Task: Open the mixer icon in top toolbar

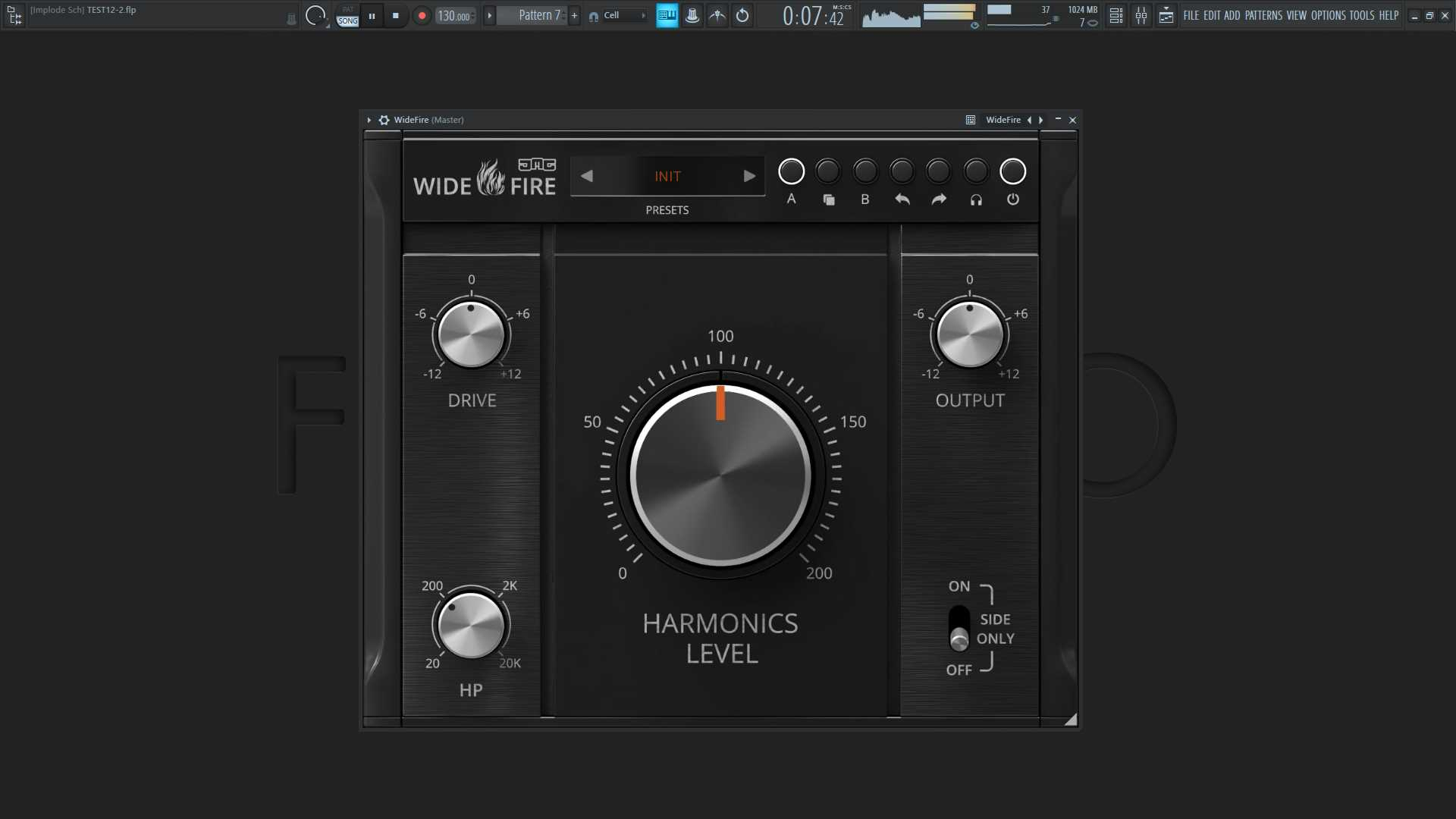Action: coord(1141,15)
